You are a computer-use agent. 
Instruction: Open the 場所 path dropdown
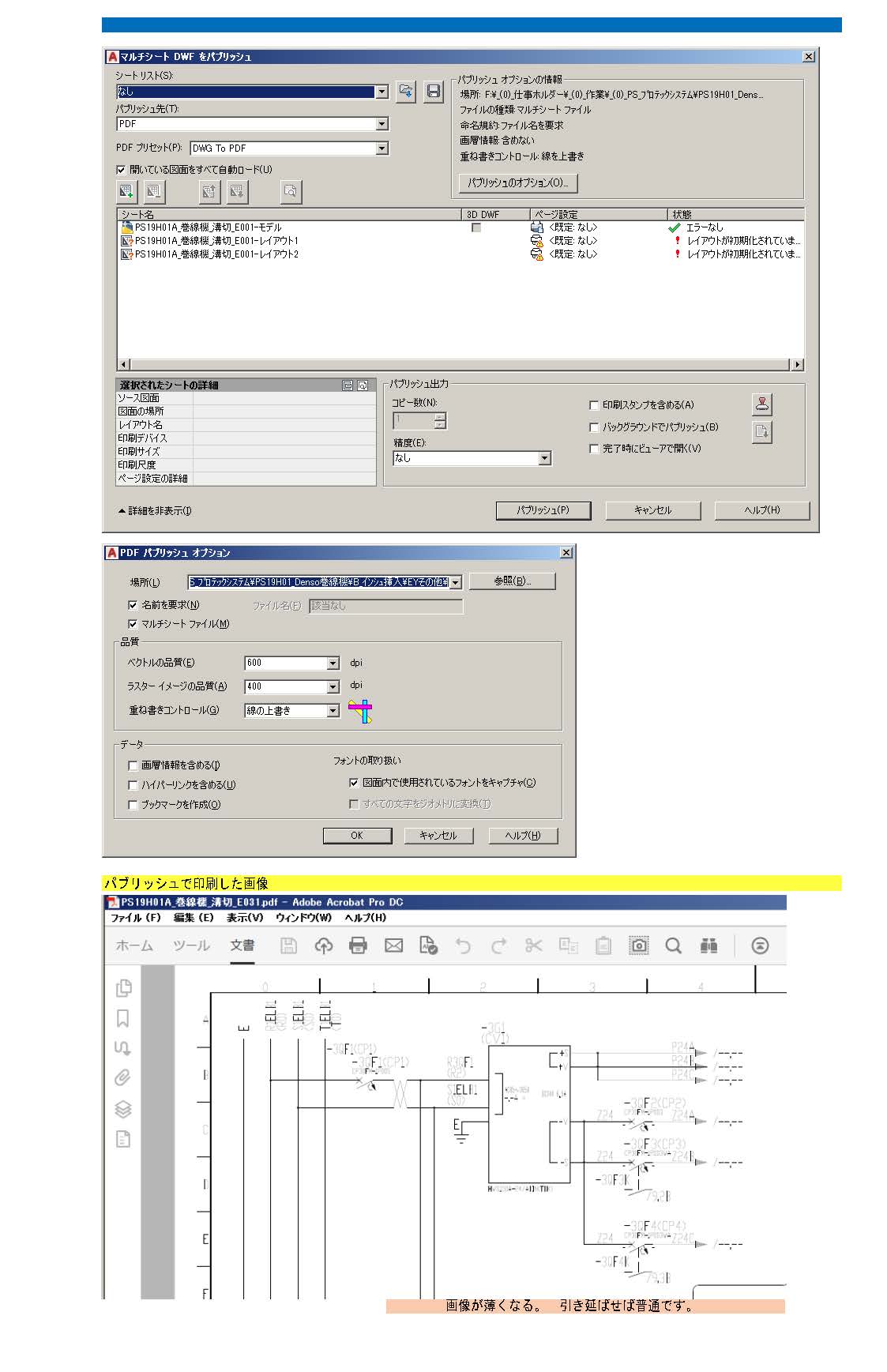[x=456, y=582]
